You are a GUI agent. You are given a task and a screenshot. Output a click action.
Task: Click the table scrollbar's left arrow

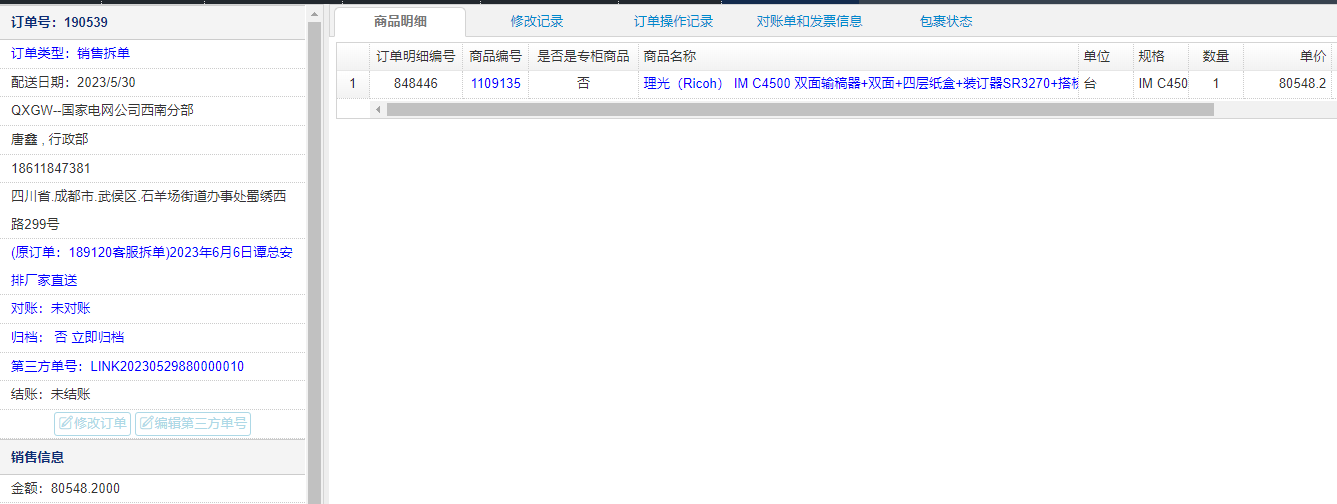378,109
